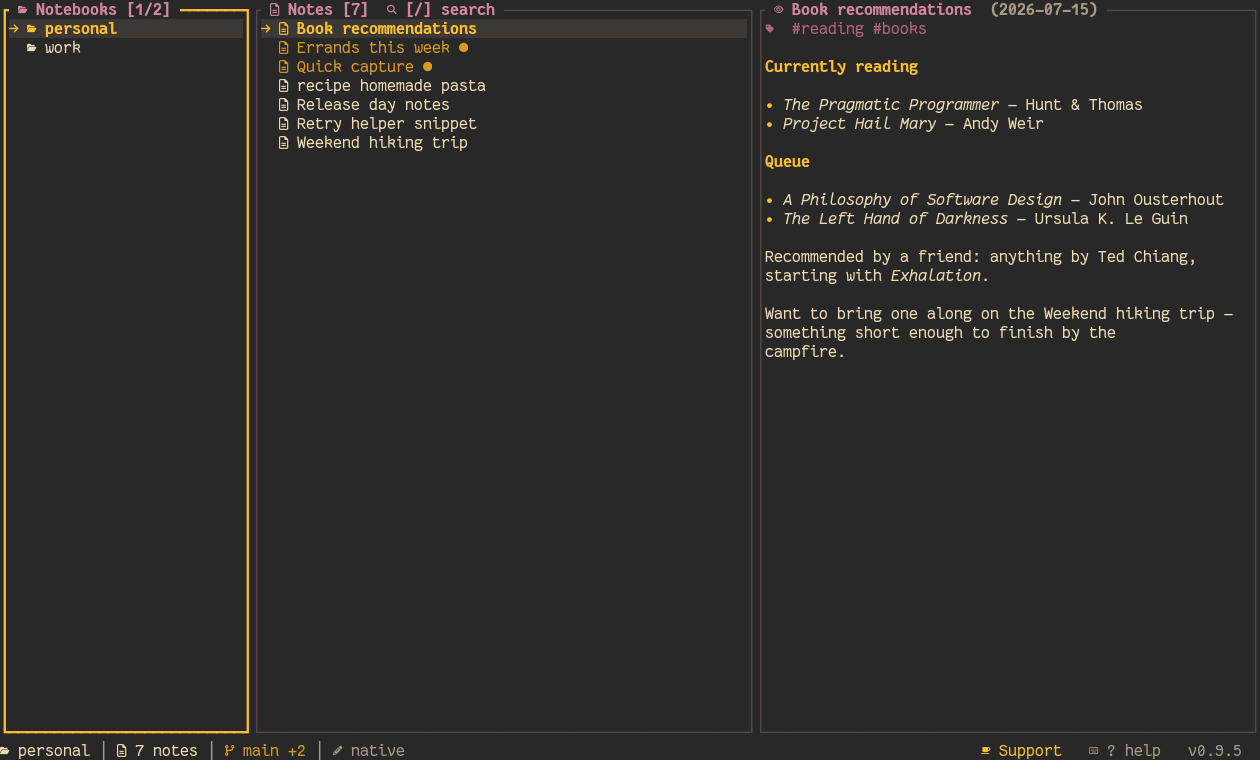Open the Errands this week note
1260x760 pixels.
point(504,48)
